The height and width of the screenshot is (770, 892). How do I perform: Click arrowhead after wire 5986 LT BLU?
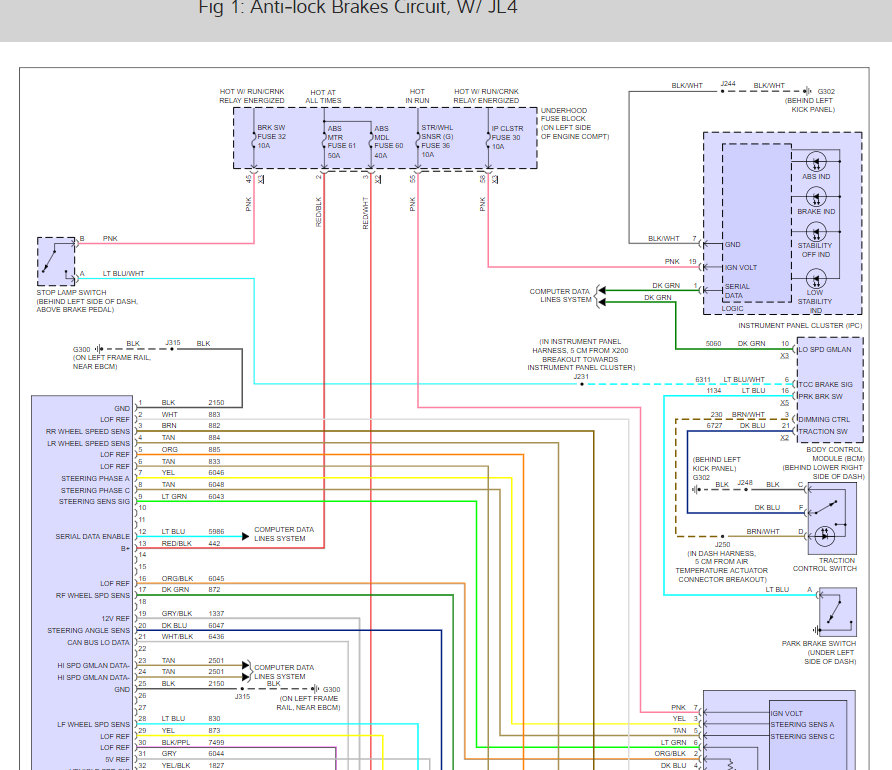pyautogui.click(x=245, y=536)
